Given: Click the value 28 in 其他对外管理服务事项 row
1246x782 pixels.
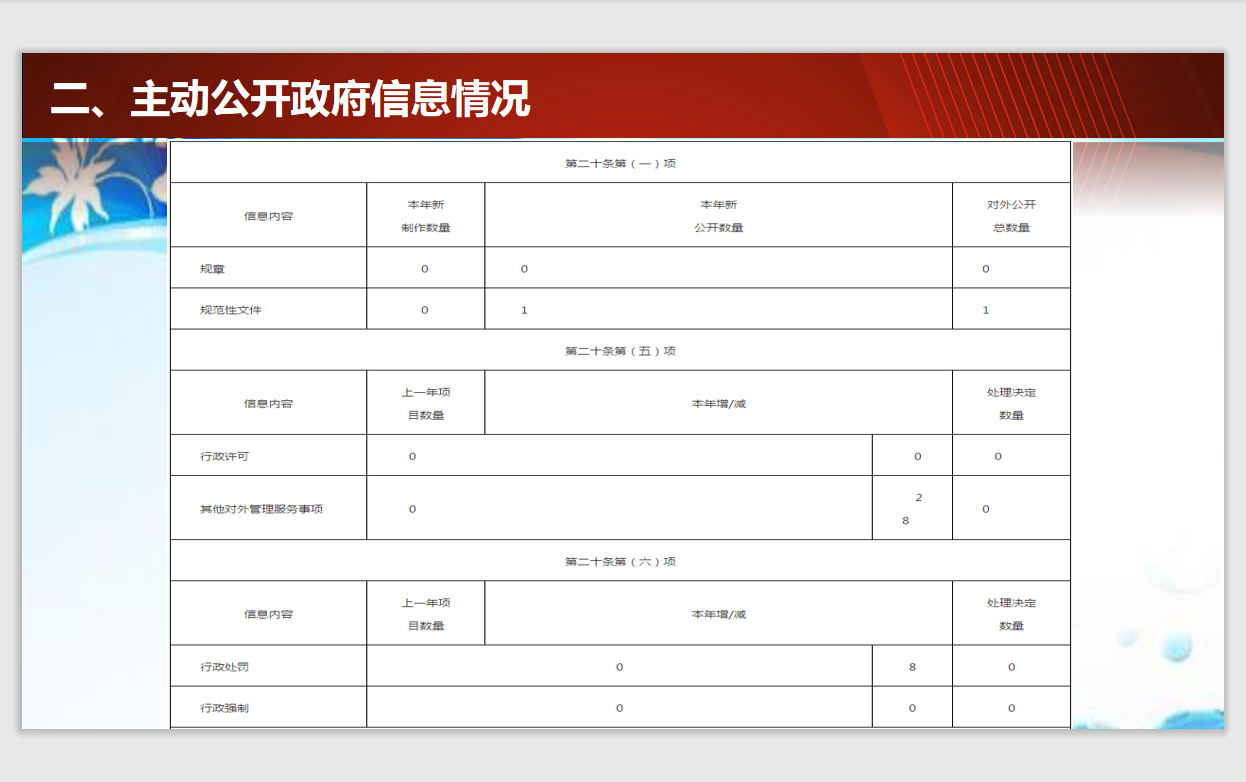Looking at the screenshot, I should coord(912,509).
